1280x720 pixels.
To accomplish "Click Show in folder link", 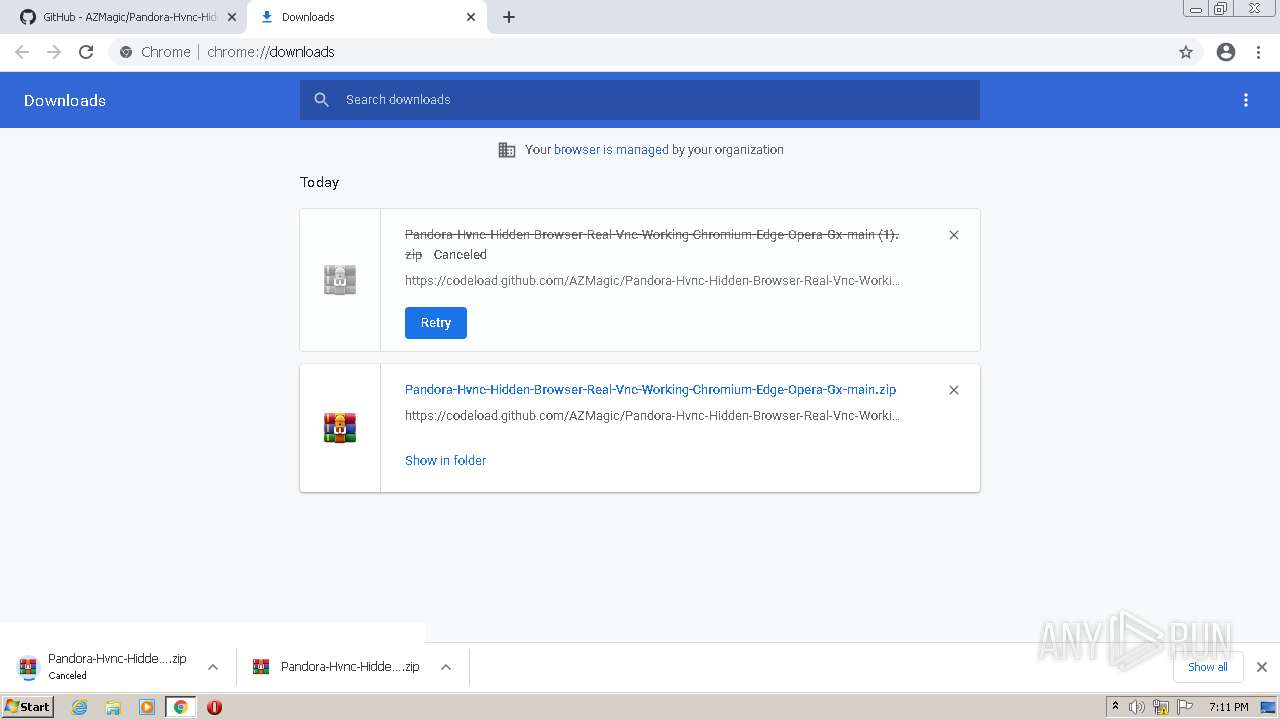I will pos(445,461).
